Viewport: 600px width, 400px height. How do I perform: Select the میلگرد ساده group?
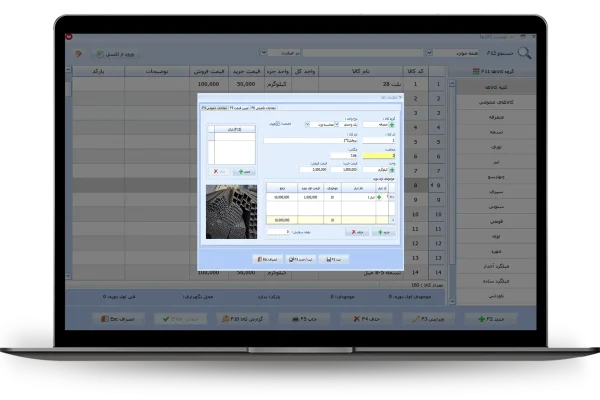496,281
